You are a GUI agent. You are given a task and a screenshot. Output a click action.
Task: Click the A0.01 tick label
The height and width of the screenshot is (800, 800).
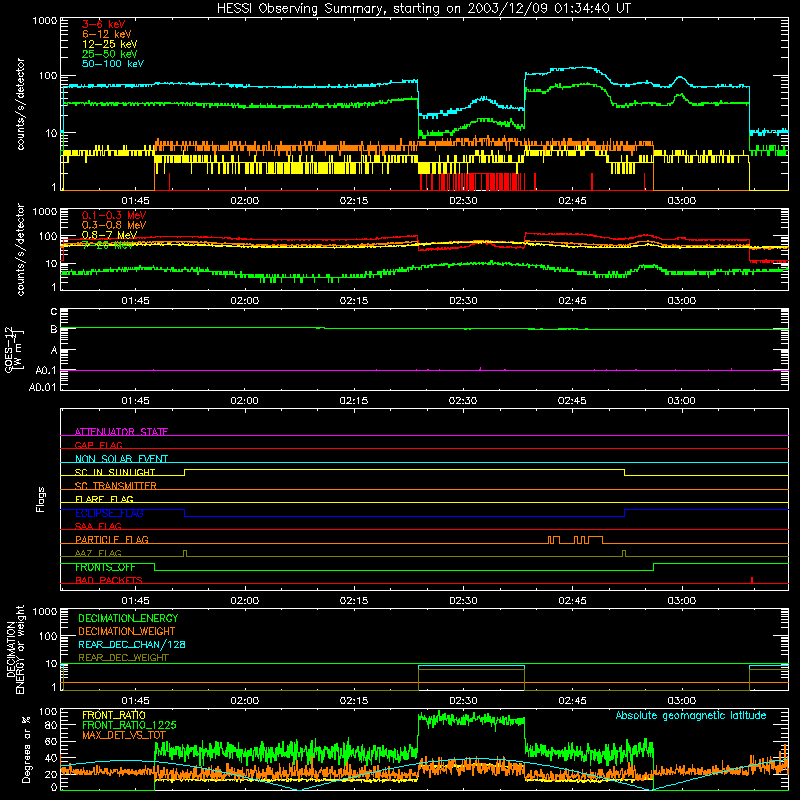[43, 387]
